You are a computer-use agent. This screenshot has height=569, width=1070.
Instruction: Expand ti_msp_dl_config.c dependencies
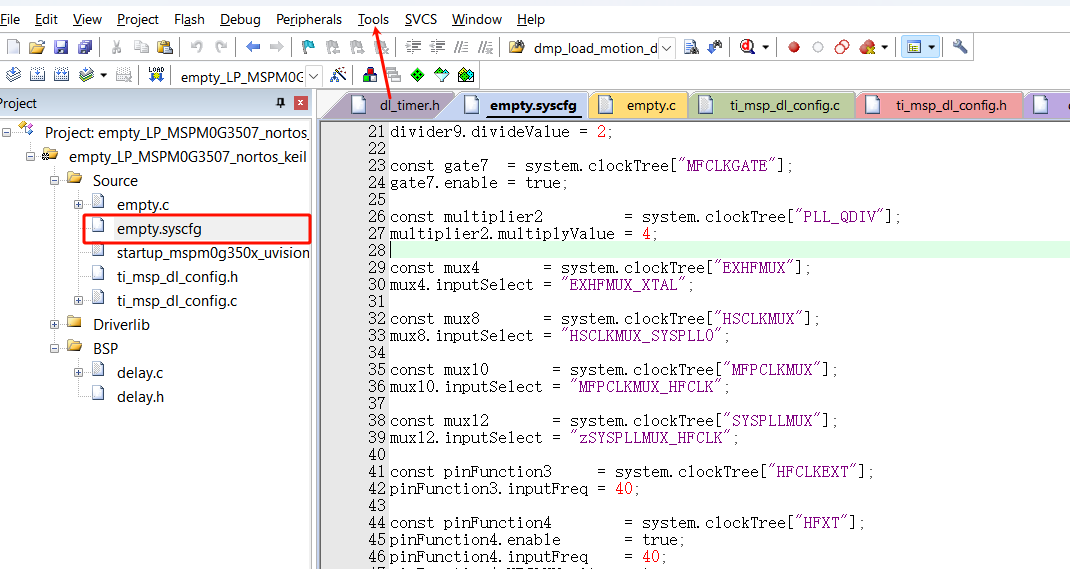coord(78,301)
